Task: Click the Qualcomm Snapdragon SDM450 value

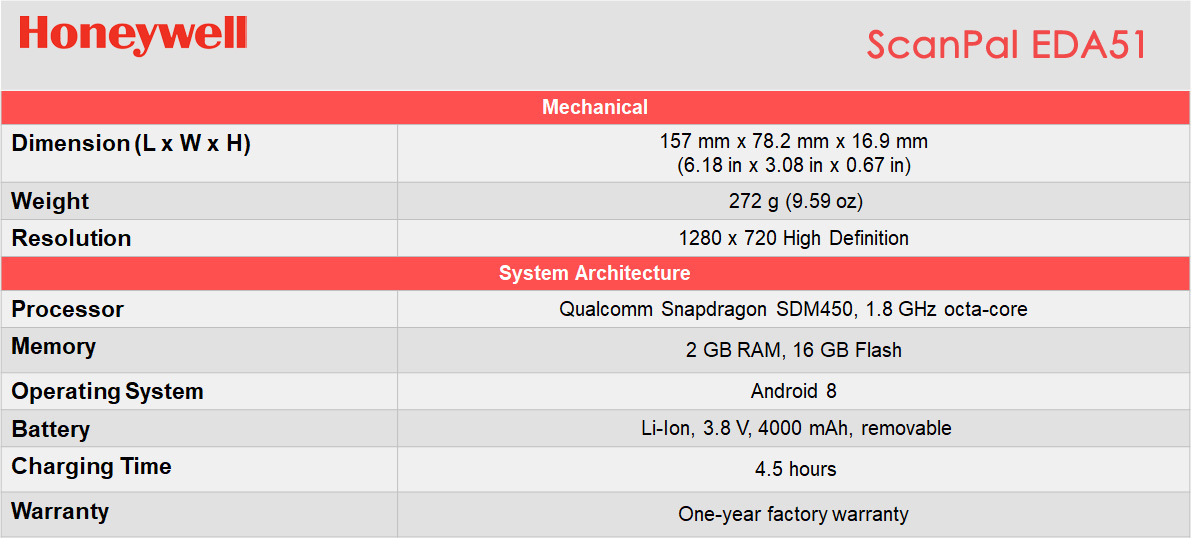Action: (794, 309)
